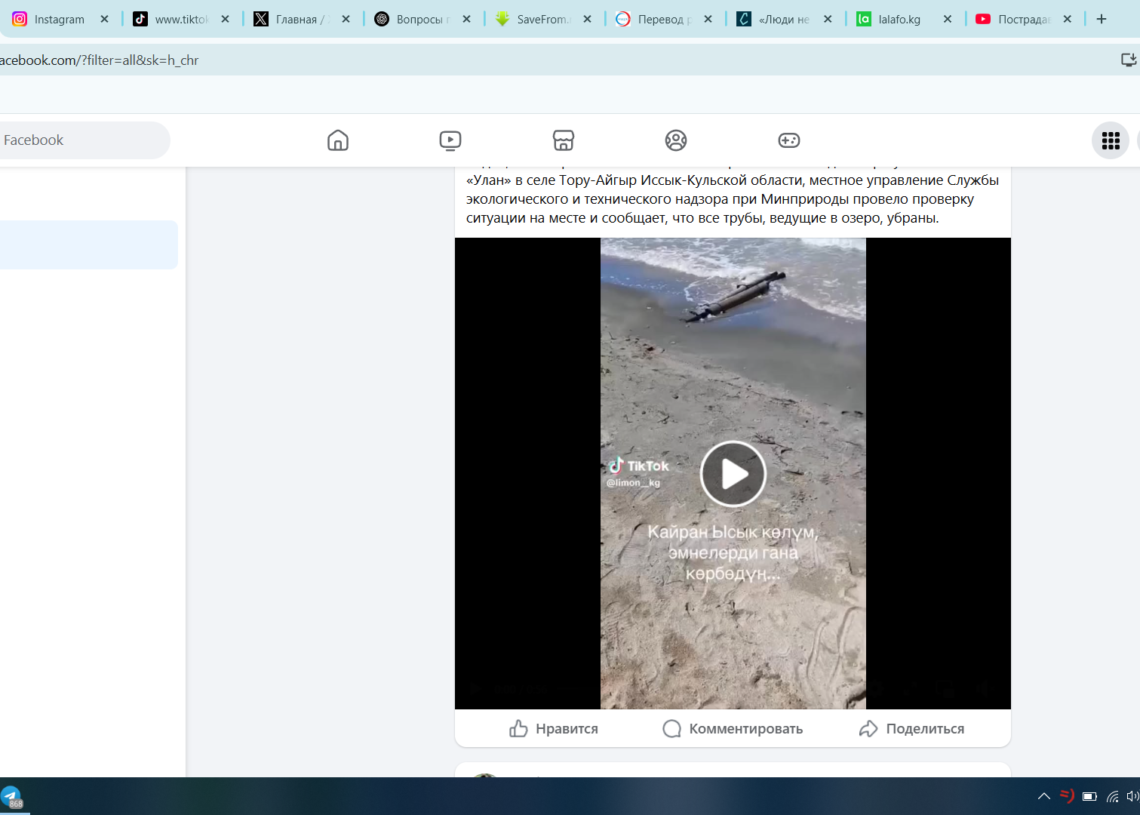Viewport: 1140px width, 815px height.
Task: Show hidden system tray icons
Action: 1044,797
